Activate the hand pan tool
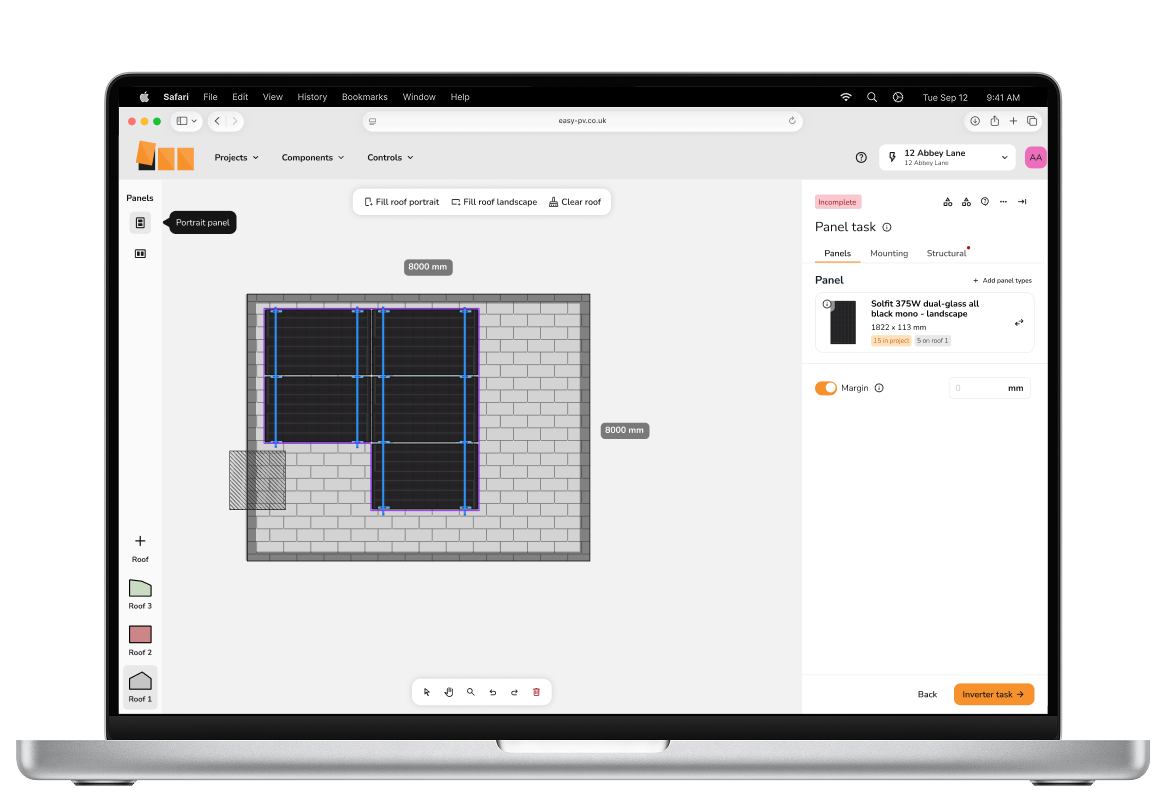 coord(449,692)
